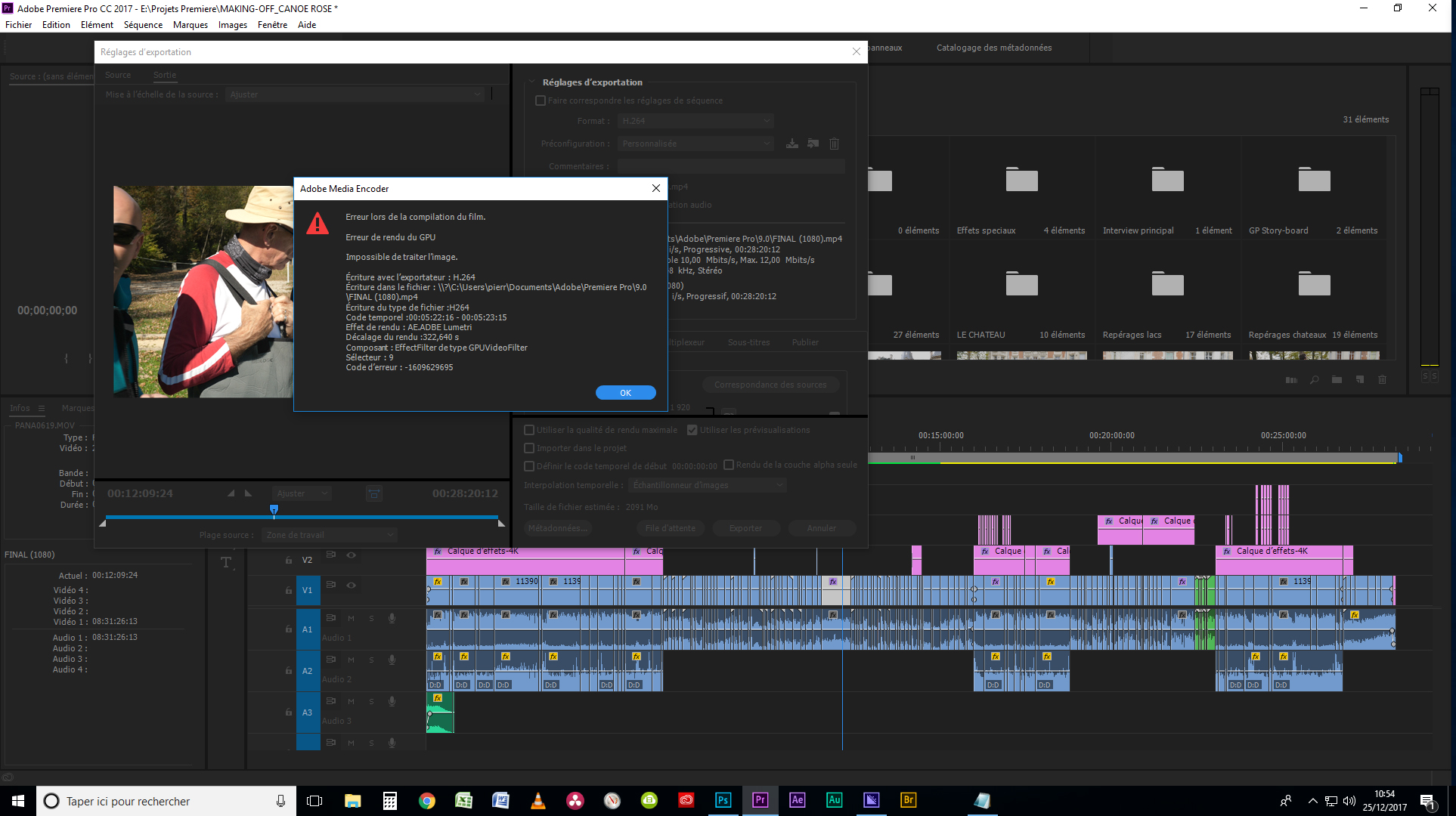Click the Exporter button
The width and height of the screenshot is (1456, 816).
745,528
